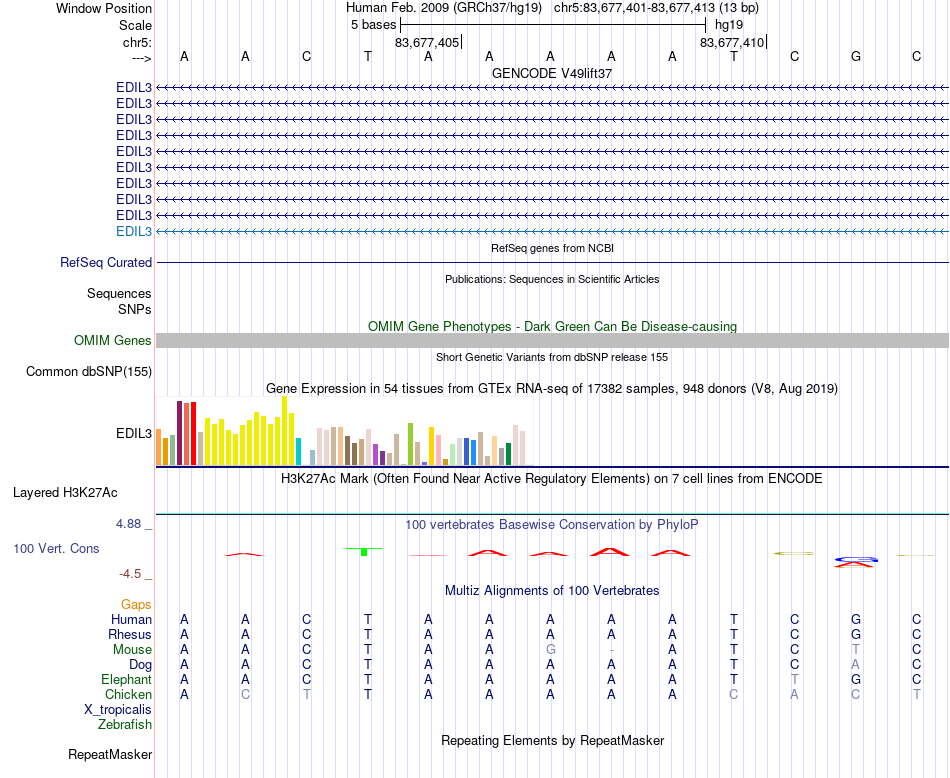Click the blue G conservation logo
Screen dimensions: 950x778
[855, 559]
